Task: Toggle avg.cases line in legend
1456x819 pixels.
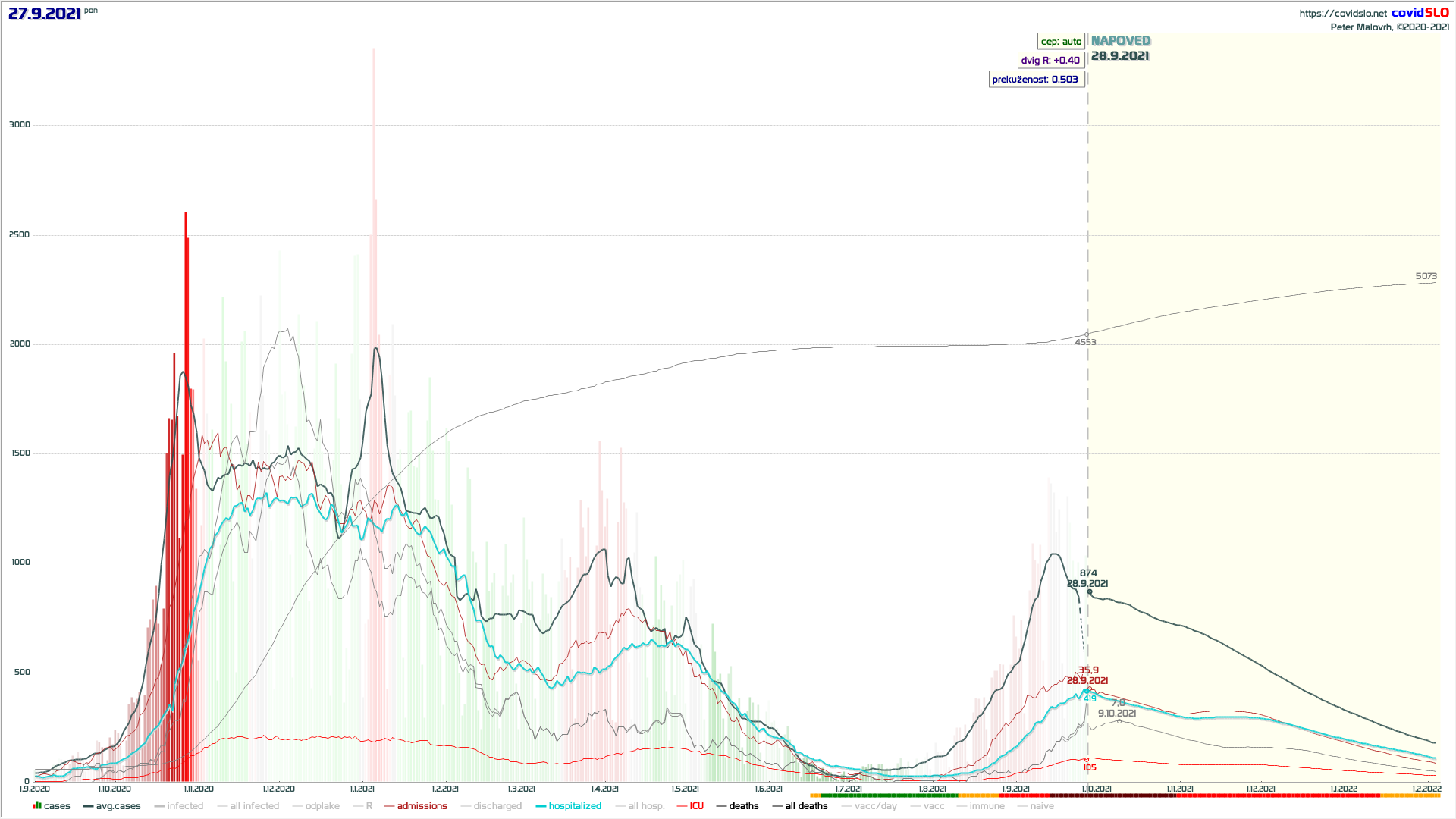Action: (x=112, y=806)
